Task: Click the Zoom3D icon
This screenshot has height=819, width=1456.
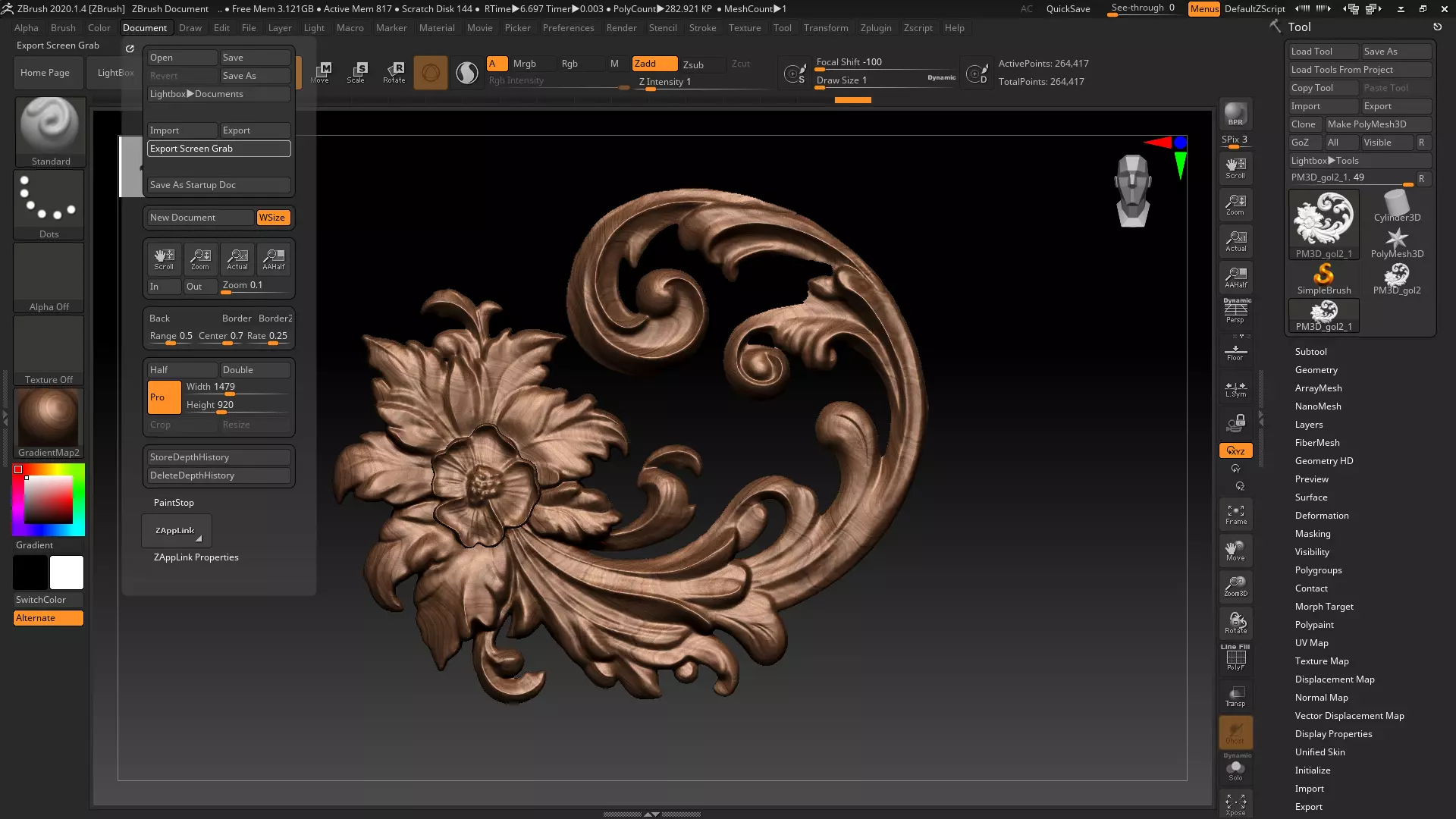Action: (x=1235, y=587)
